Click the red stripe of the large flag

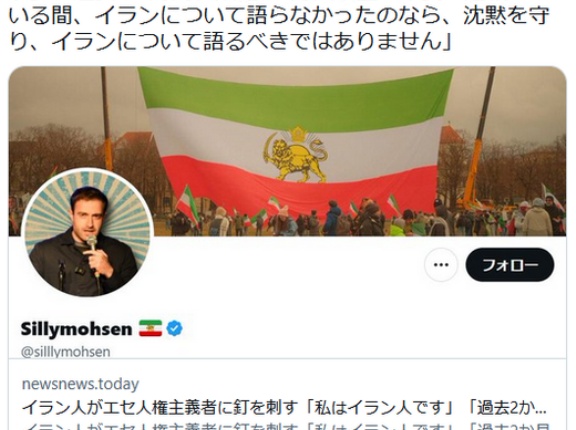(299, 185)
